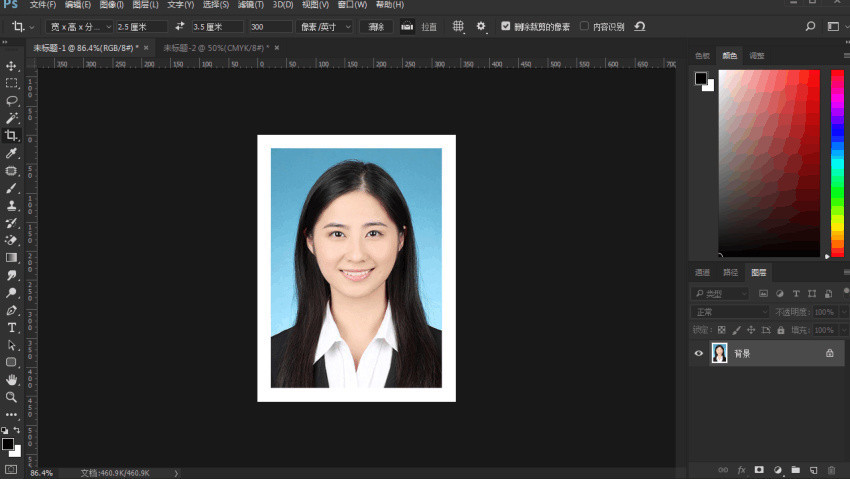Select the Horizontal Type tool
Image resolution: width=850 pixels, height=479 pixels.
(12, 328)
